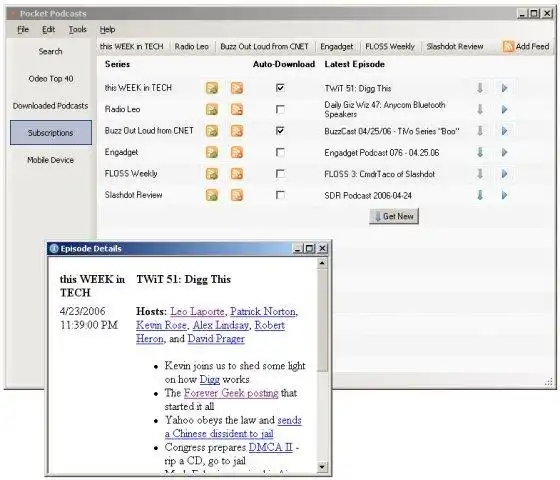The width and height of the screenshot is (560, 480).
Task: Open the Tools menu
Action: pyautogui.click(x=78, y=30)
